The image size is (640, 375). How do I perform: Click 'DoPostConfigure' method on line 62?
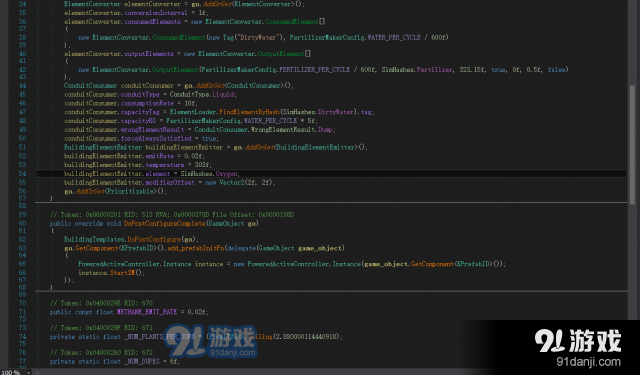[154, 239]
